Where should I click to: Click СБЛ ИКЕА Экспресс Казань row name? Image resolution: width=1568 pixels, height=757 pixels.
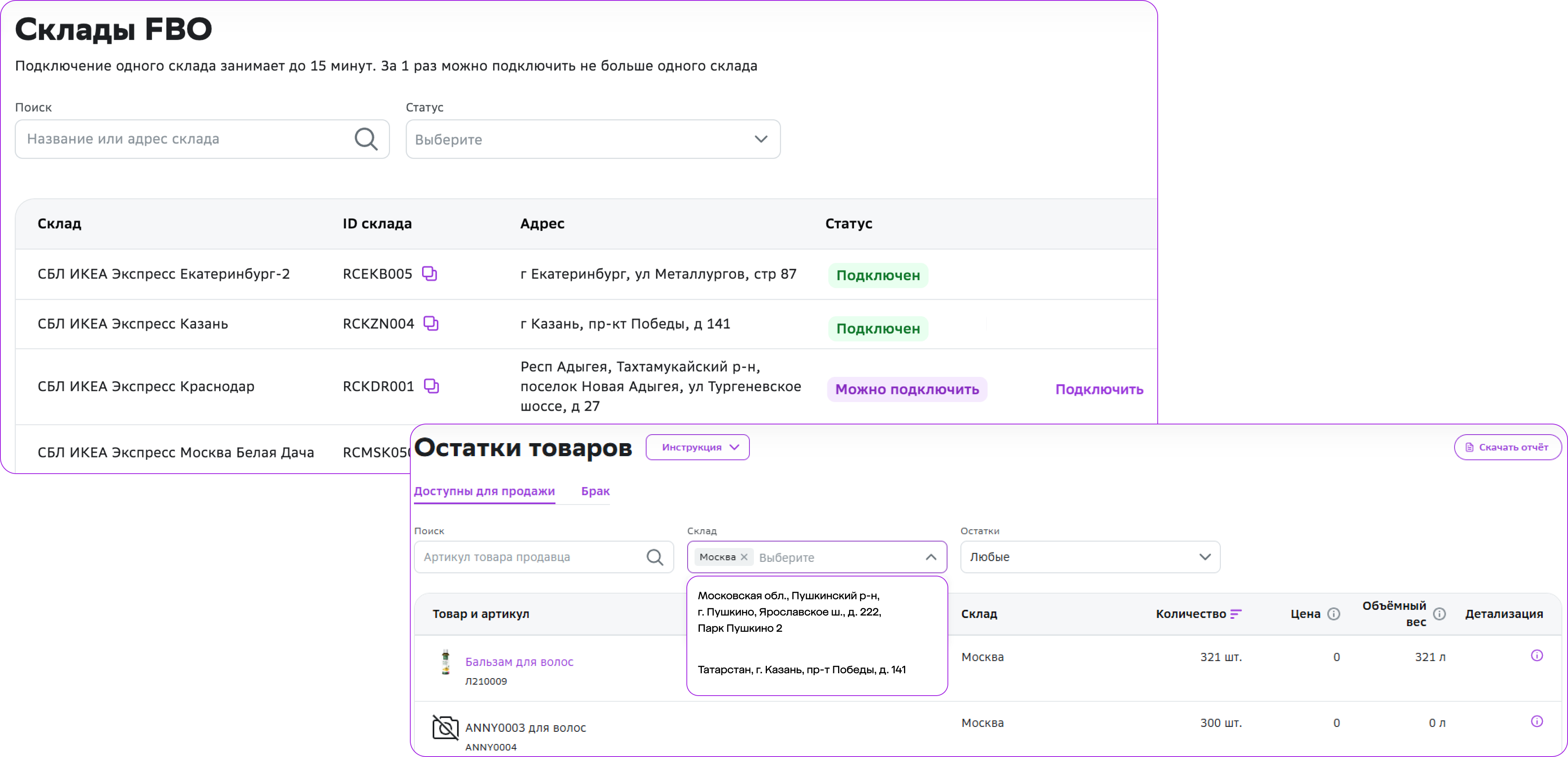click(133, 324)
